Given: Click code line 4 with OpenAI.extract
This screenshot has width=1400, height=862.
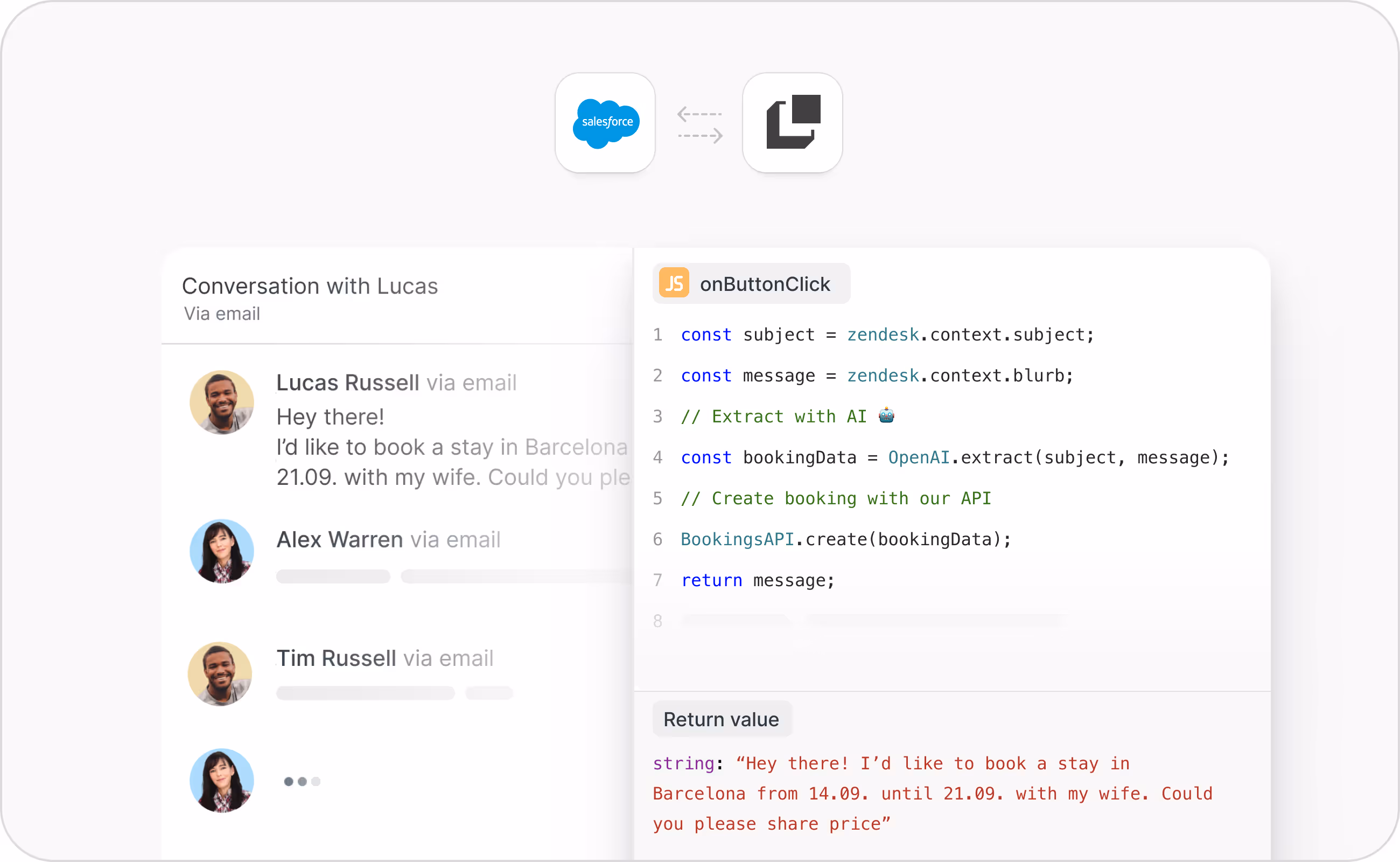Looking at the screenshot, I should [954, 457].
